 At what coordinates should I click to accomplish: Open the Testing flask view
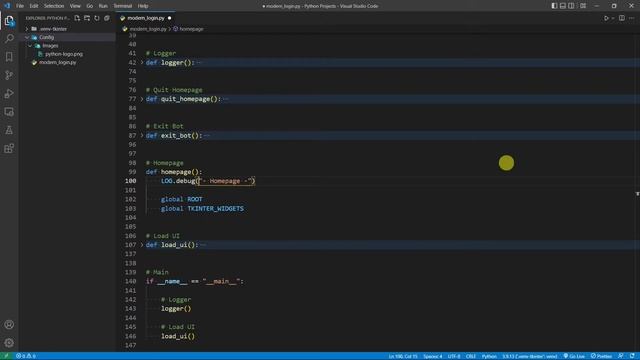9,130
